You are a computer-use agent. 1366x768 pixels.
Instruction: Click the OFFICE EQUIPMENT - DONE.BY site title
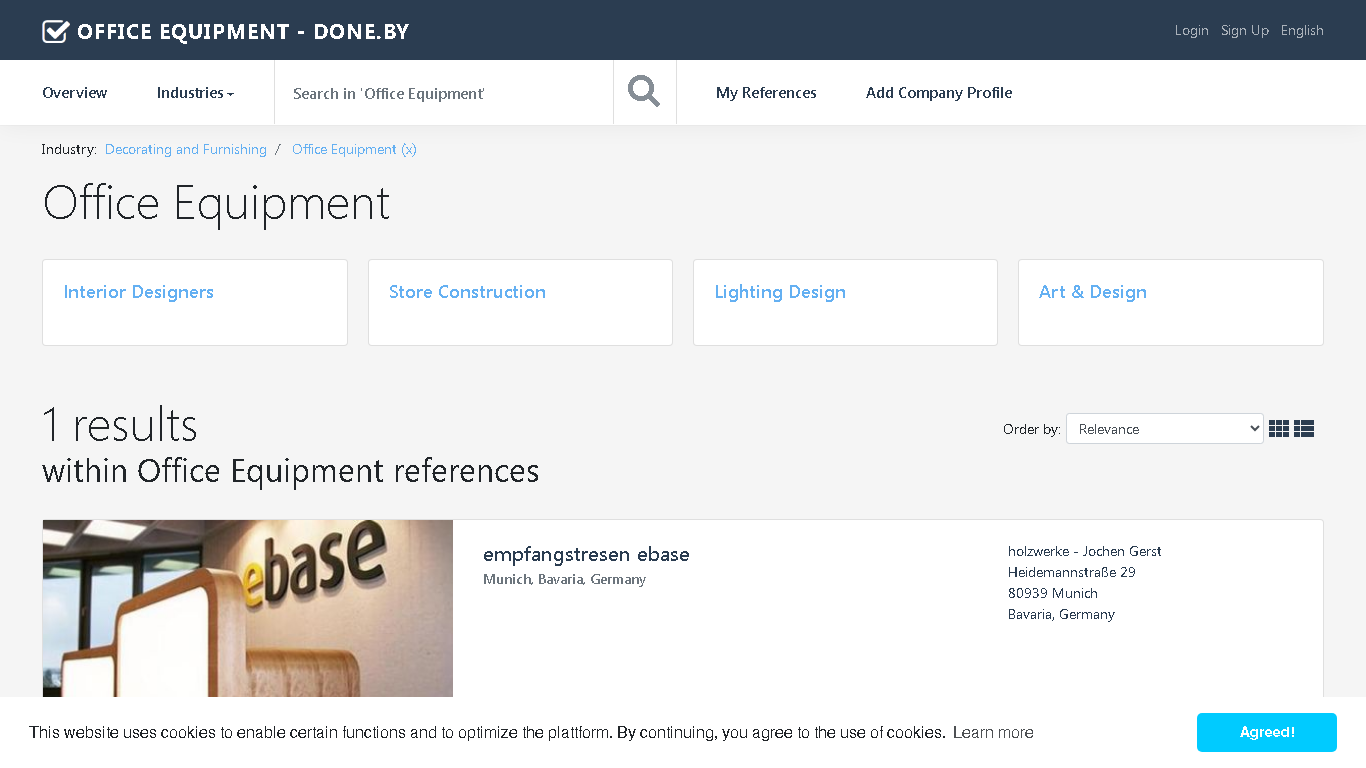pyautogui.click(x=243, y=31)
